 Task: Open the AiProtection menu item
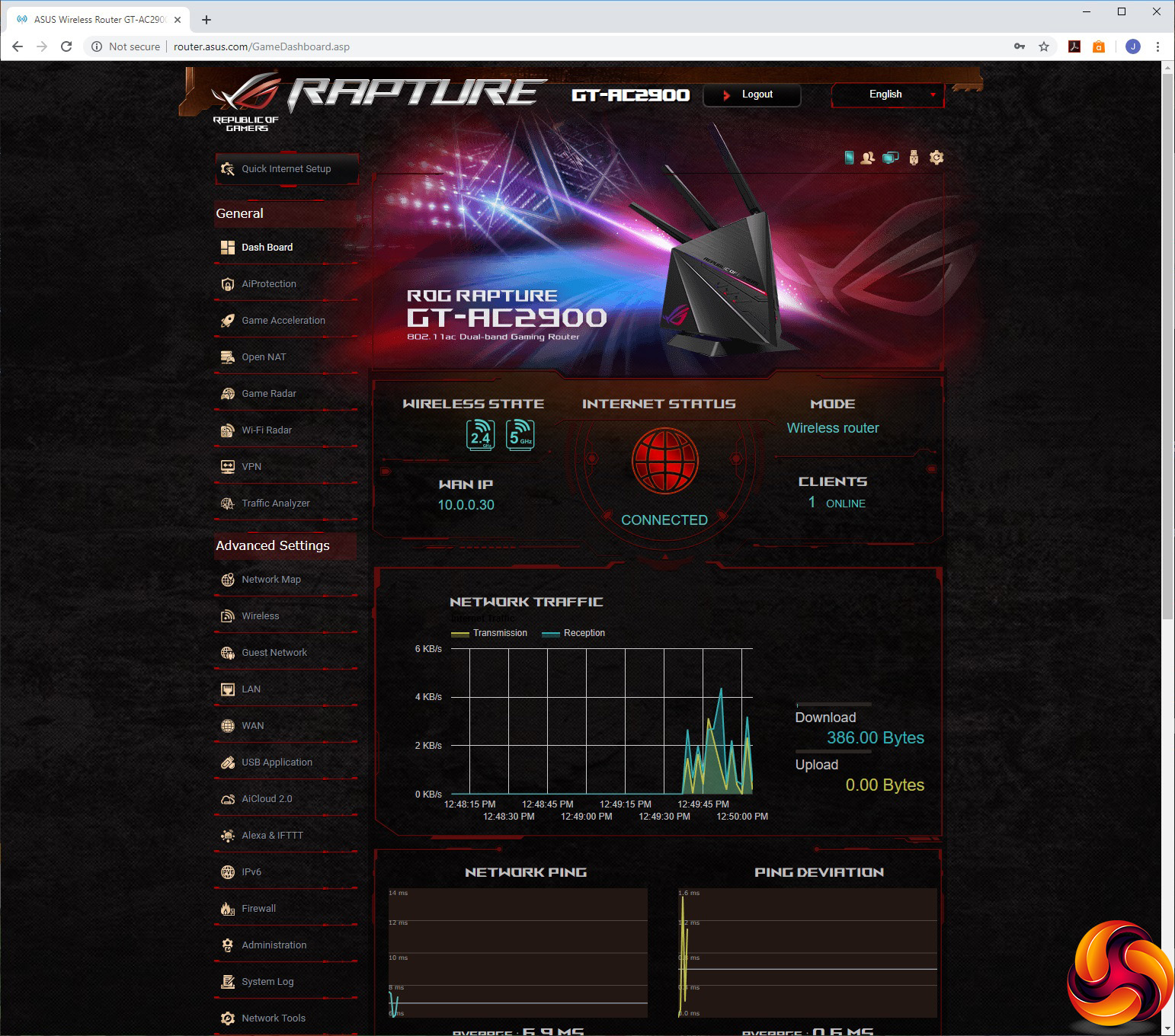click(286, 284)
